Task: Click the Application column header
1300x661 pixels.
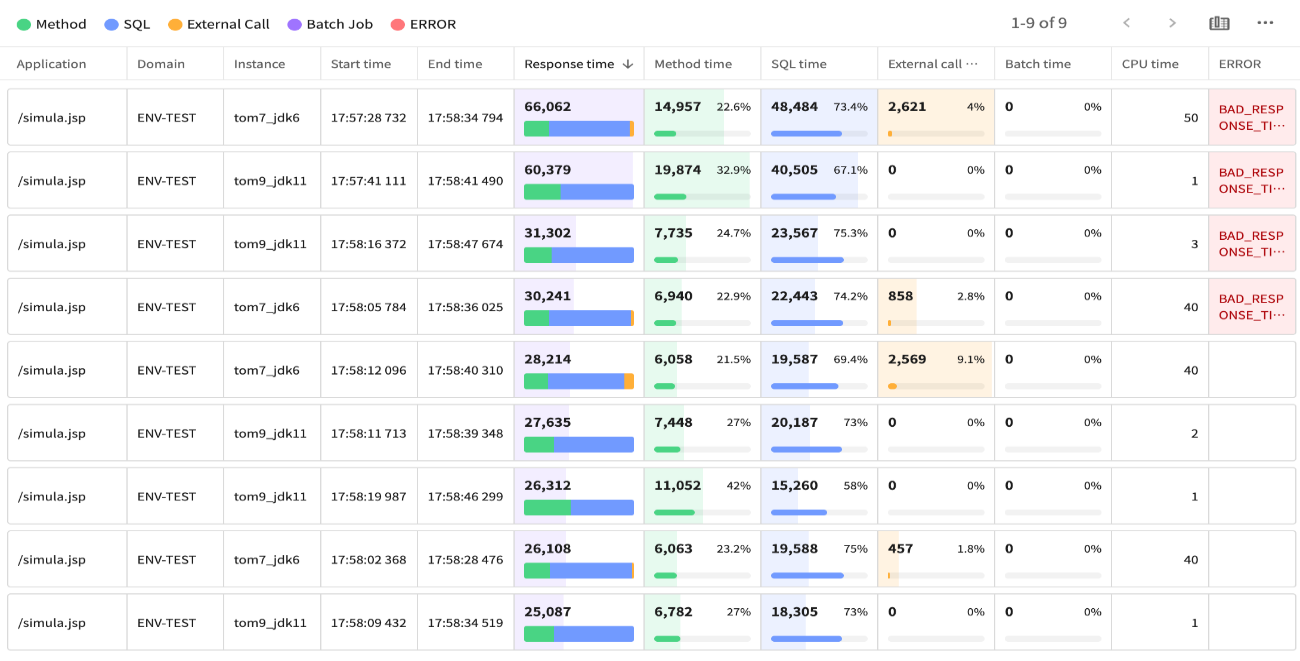Action: pyautogui.click(x=51, y=64)
